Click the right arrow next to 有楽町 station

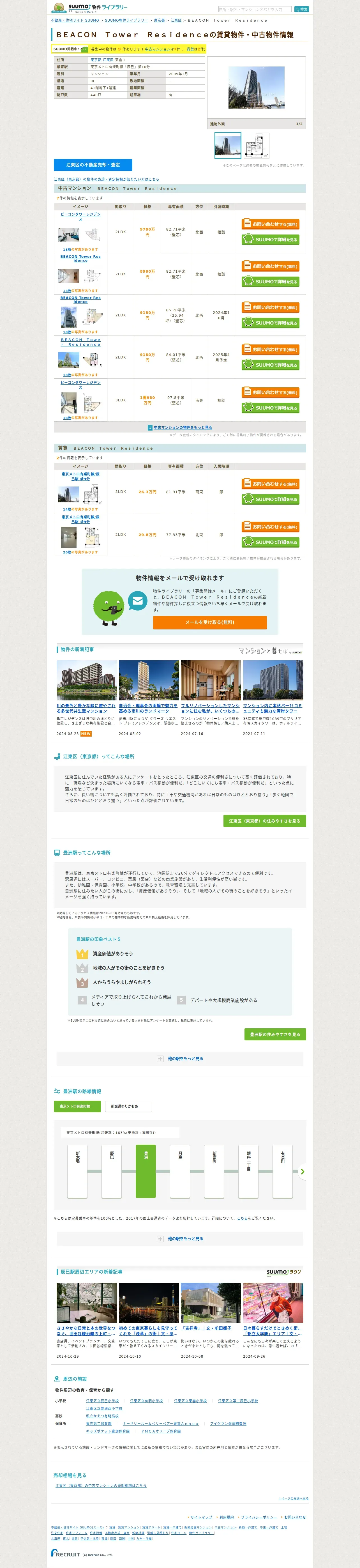(303, 1171)
